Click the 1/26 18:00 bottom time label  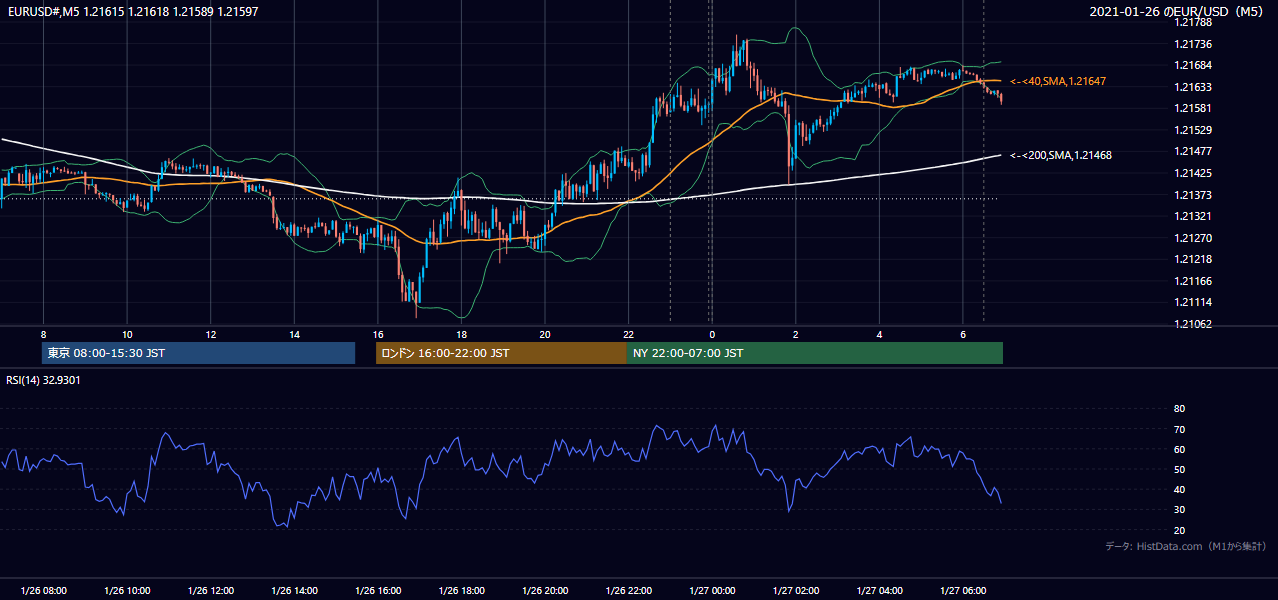[461, 591]
